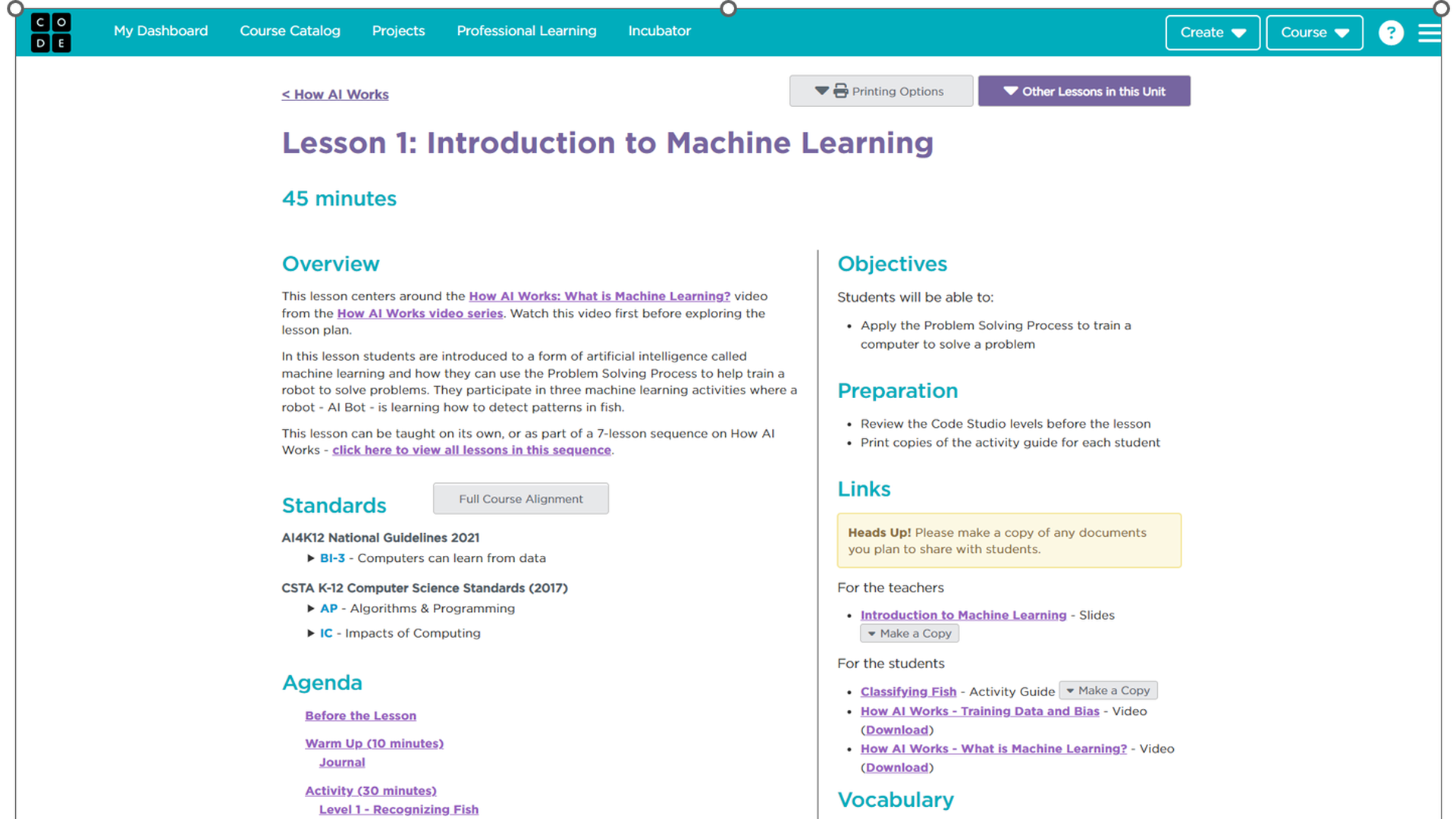Click the Full Course Alignment button
The image size is (1456, 819).
point(520,498)
